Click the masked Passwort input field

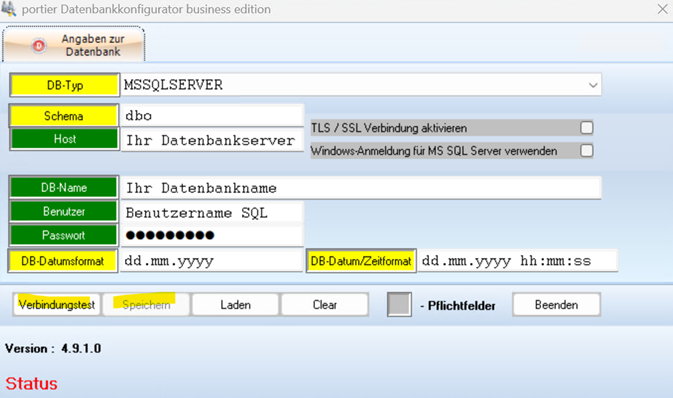[x=212, y=235]
